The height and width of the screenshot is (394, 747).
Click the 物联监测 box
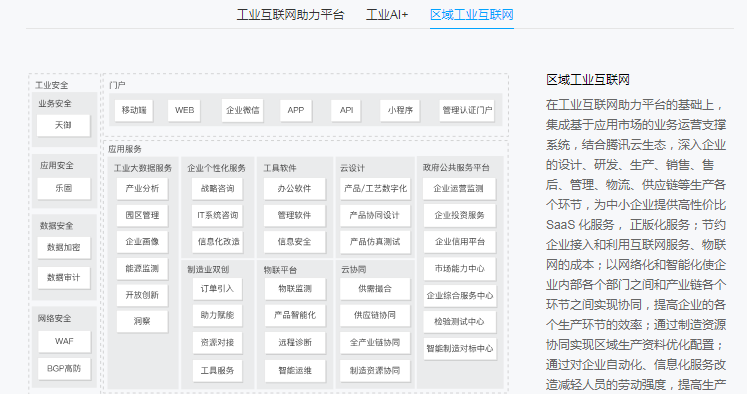click(x=295, y=289)
